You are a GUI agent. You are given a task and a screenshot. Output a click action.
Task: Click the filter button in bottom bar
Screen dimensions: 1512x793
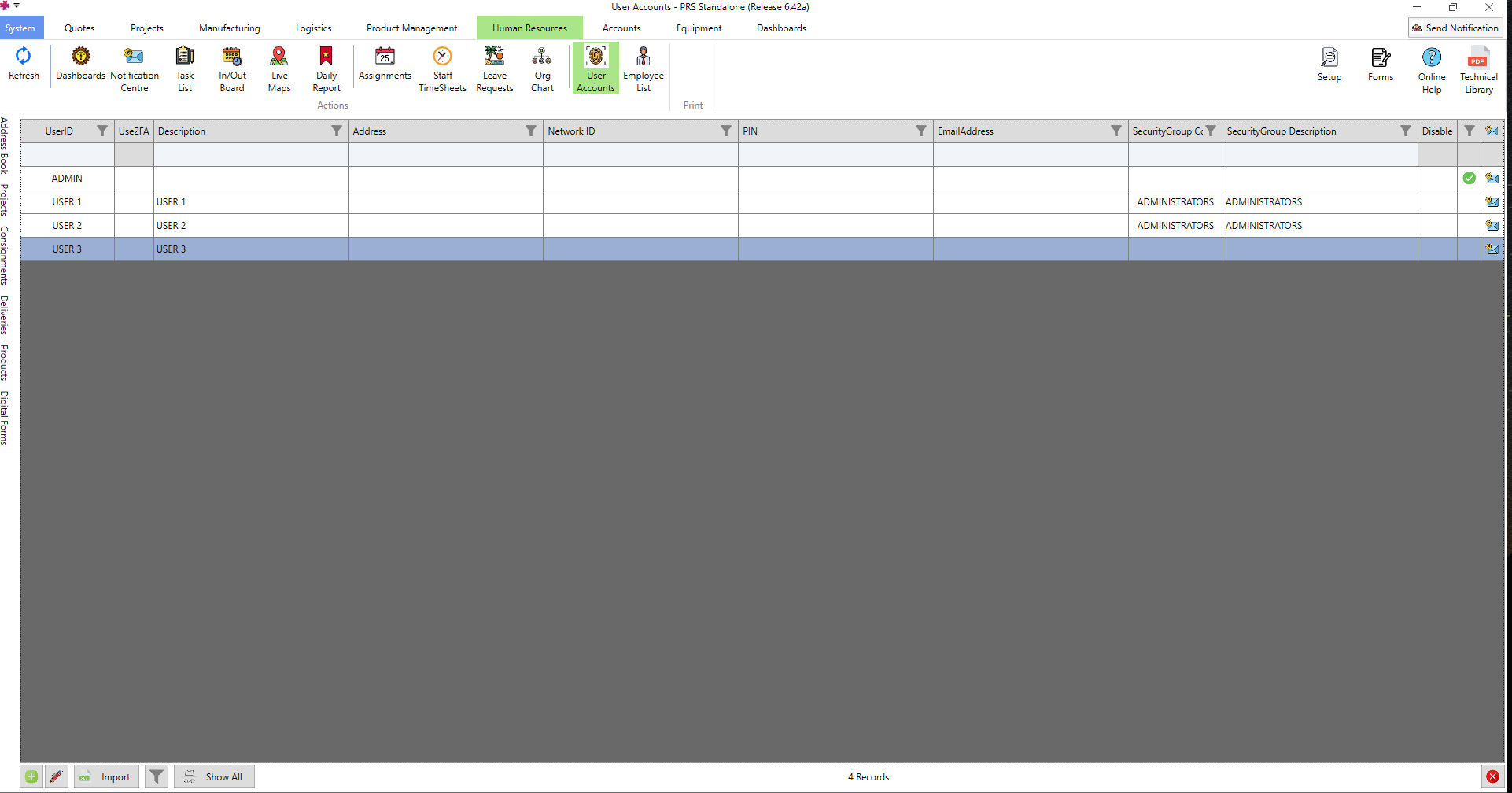point(157,776)
